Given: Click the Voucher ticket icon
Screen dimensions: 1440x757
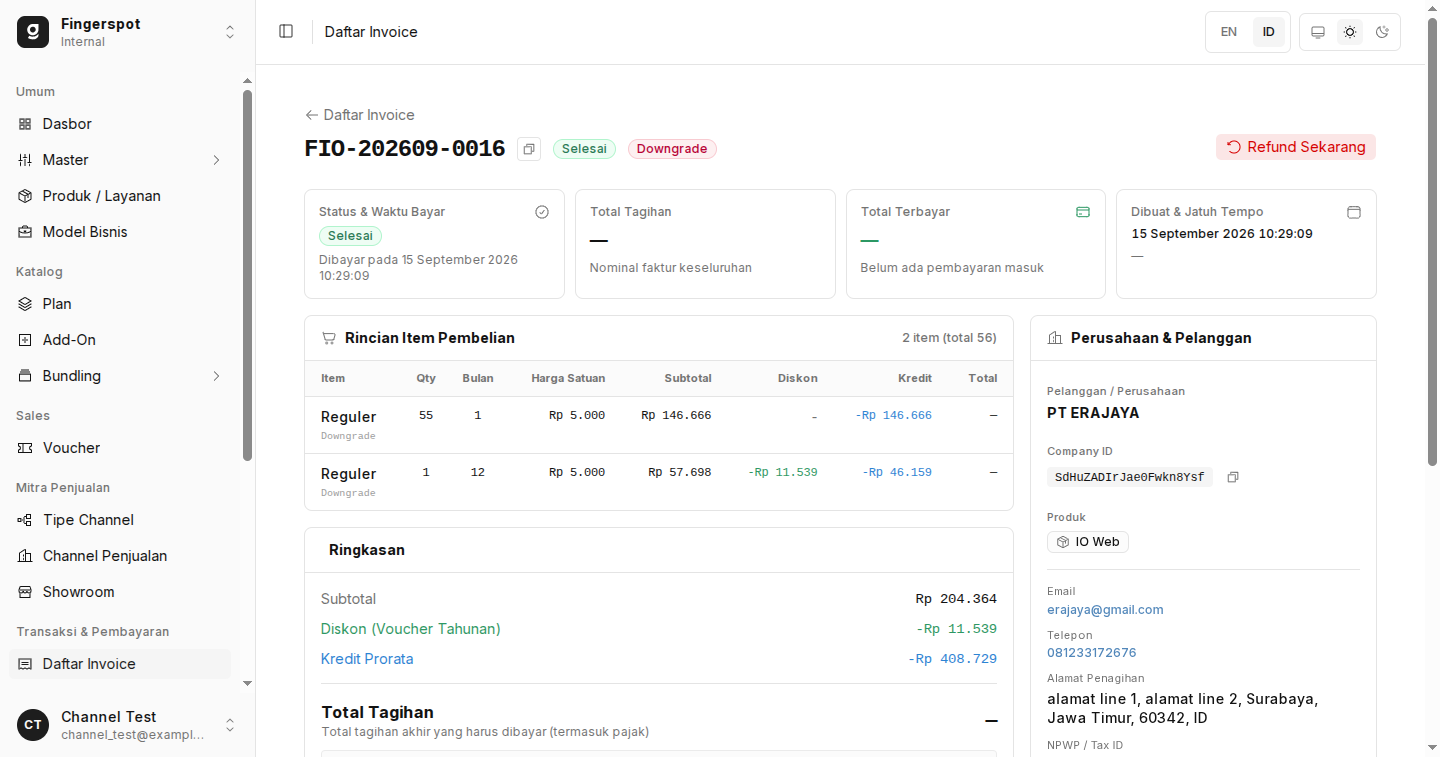Looking at the screenshot, I should [x=25, y=448].
